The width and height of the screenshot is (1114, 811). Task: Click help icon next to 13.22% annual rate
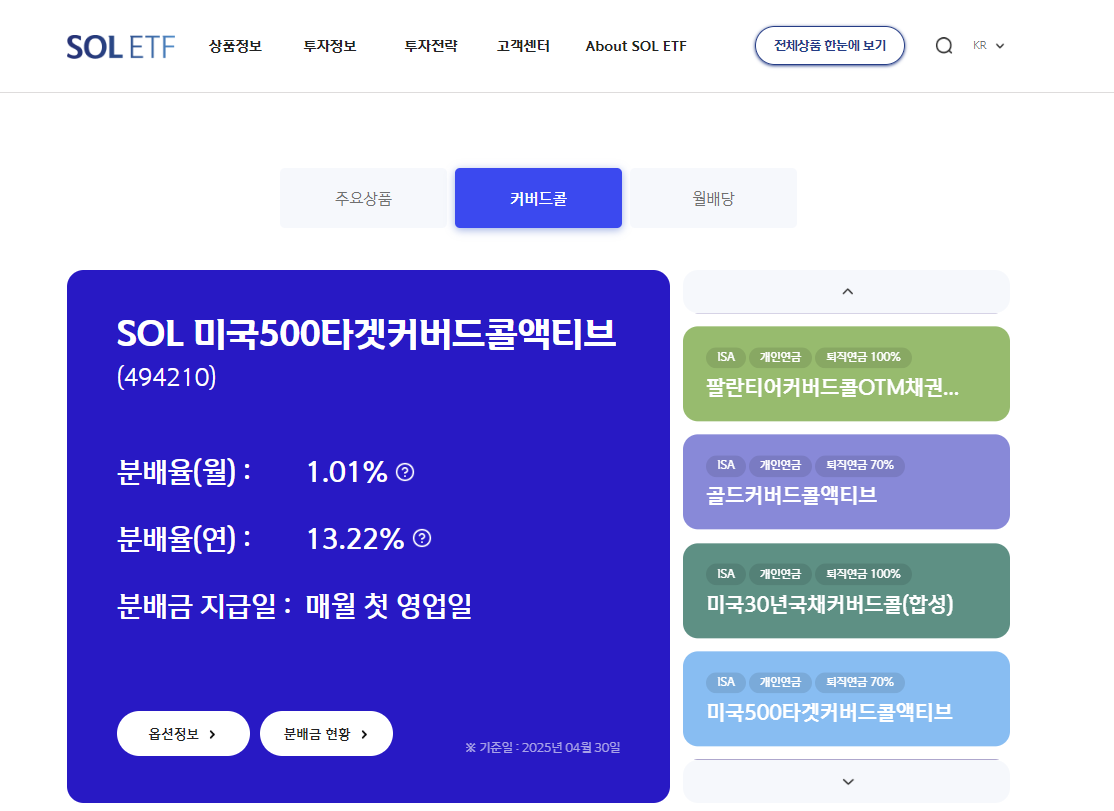pyautogui.click(x=422, y=539)
